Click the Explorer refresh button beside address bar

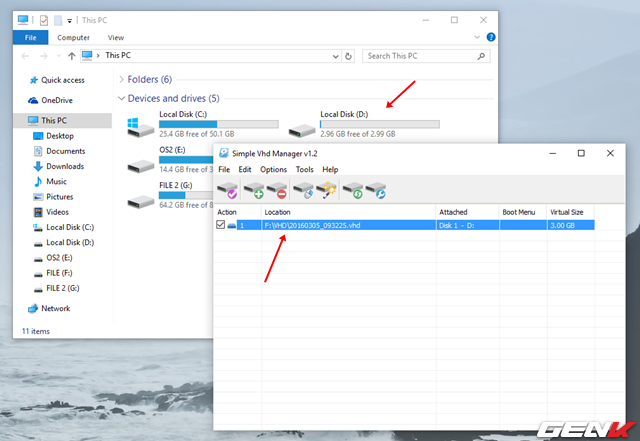348,56
